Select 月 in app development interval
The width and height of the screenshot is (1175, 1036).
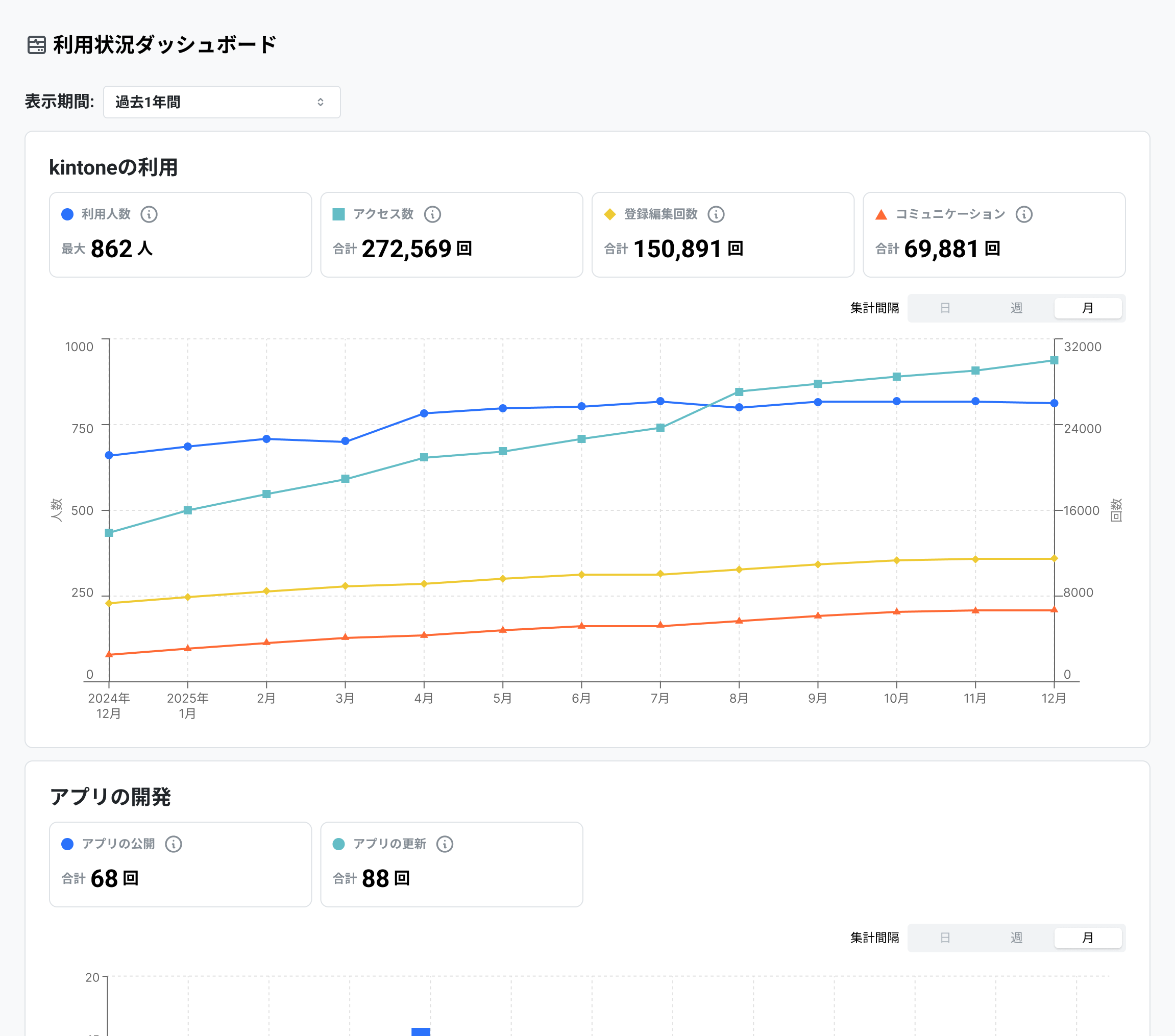point(1088,938)
